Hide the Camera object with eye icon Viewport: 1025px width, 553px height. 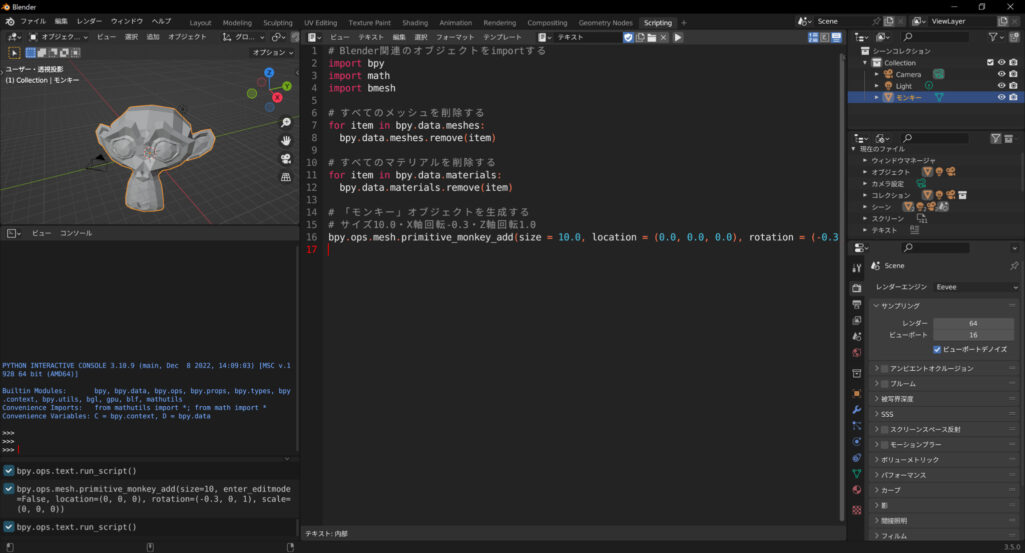tap(1001, 74)
